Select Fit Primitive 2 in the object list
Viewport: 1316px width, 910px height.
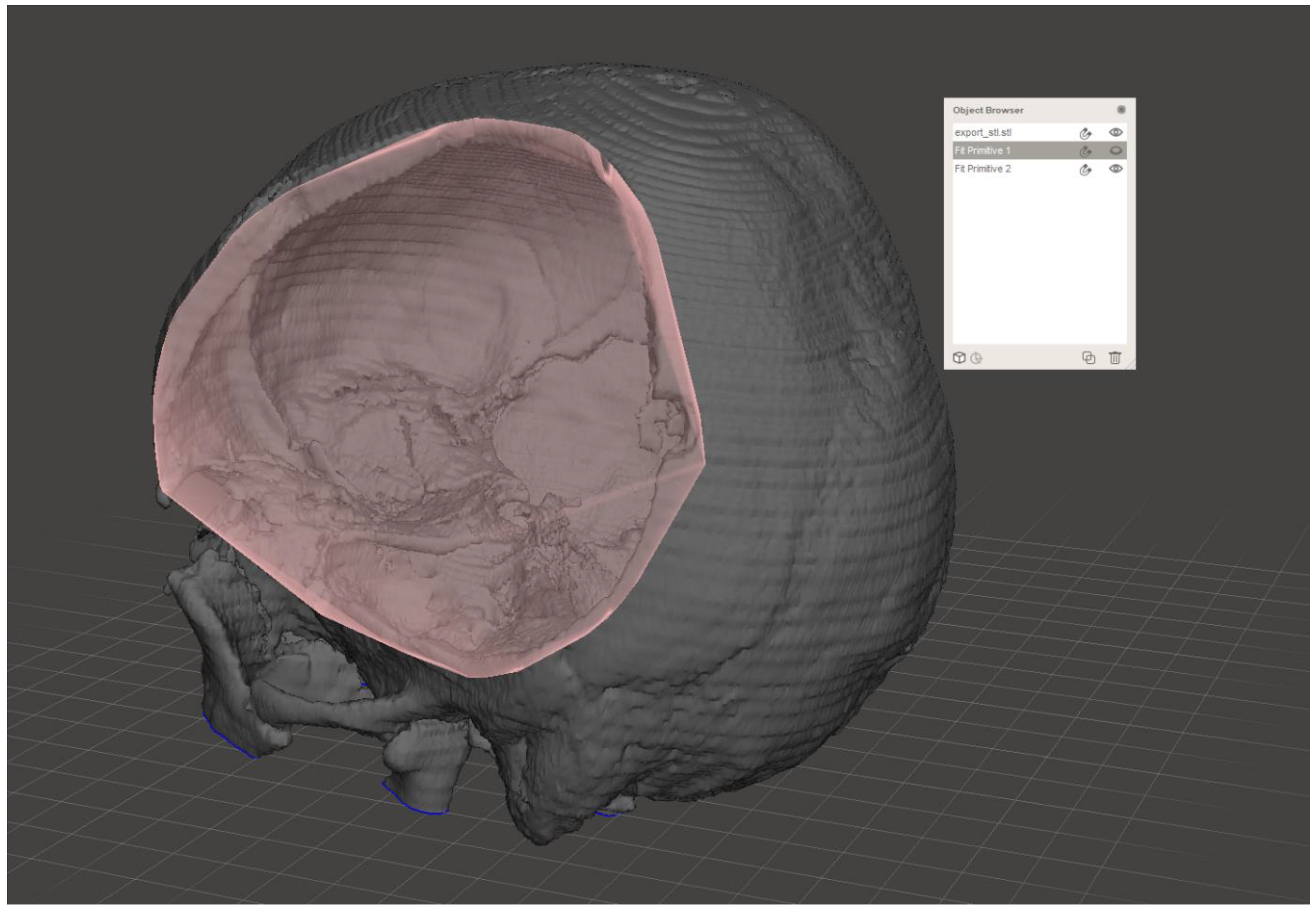(x=983, y=169)
